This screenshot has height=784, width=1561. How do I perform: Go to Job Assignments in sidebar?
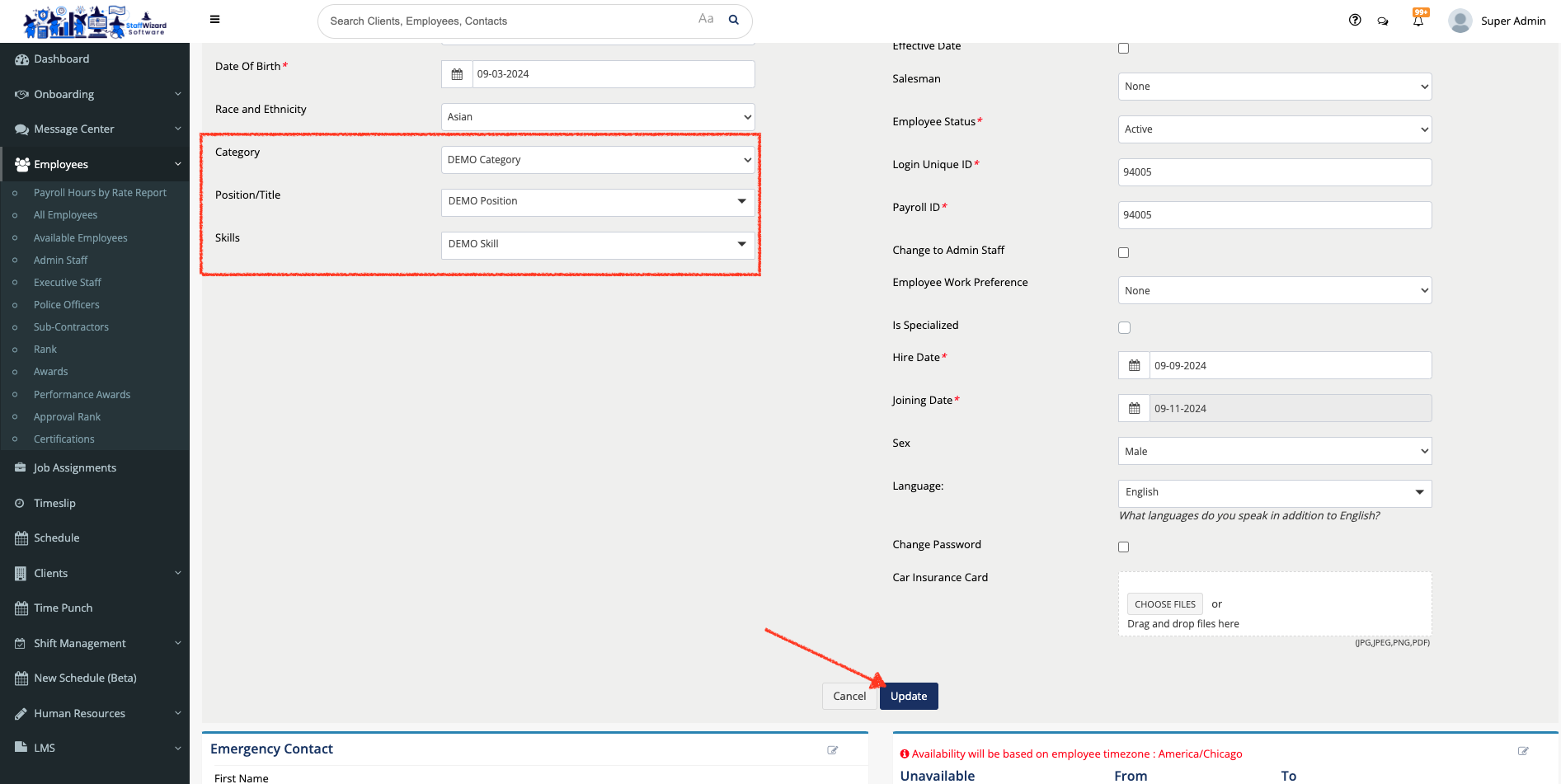[75, 468]
